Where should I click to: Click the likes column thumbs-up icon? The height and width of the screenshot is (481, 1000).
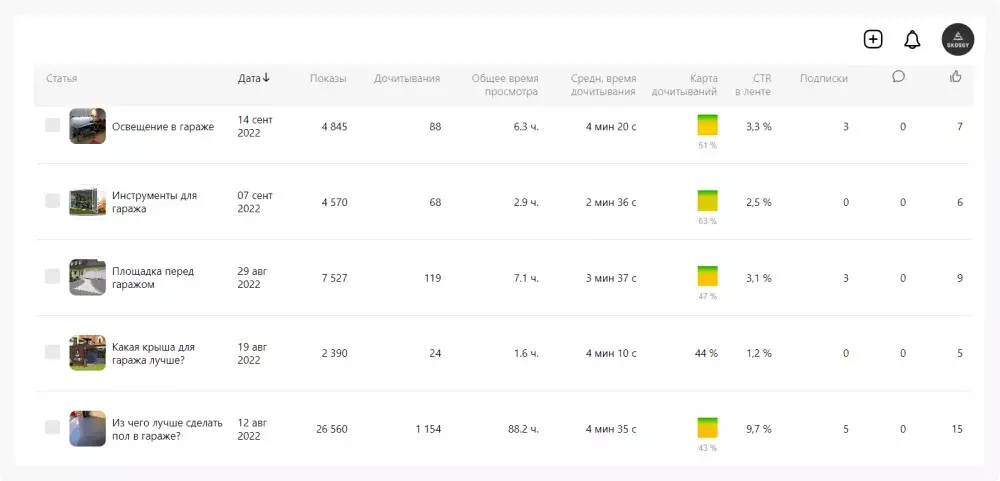click(955, 77)
